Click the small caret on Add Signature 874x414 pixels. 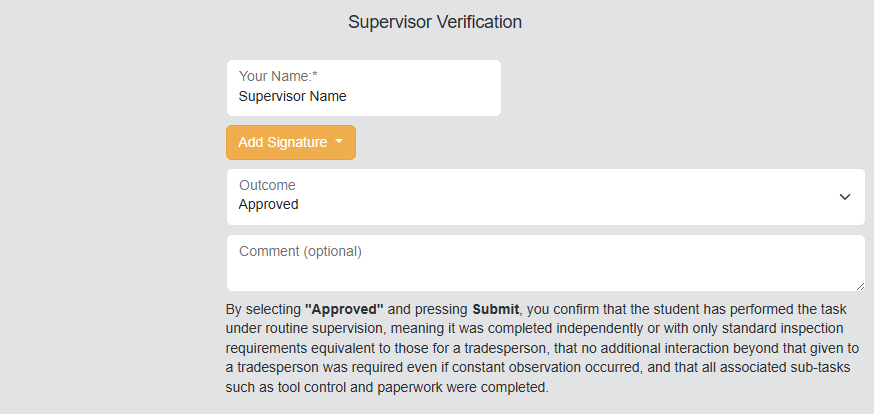click(x=339, y=142)
